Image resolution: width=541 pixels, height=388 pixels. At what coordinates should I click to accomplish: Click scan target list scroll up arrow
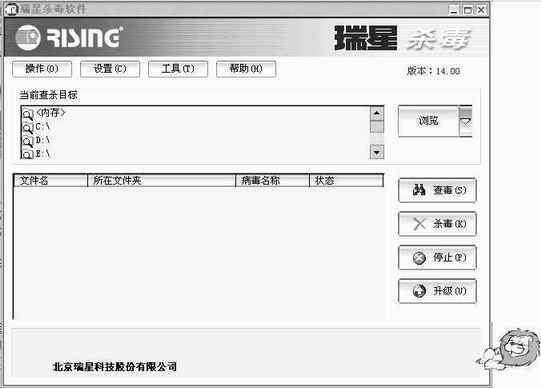pos(377,113)
